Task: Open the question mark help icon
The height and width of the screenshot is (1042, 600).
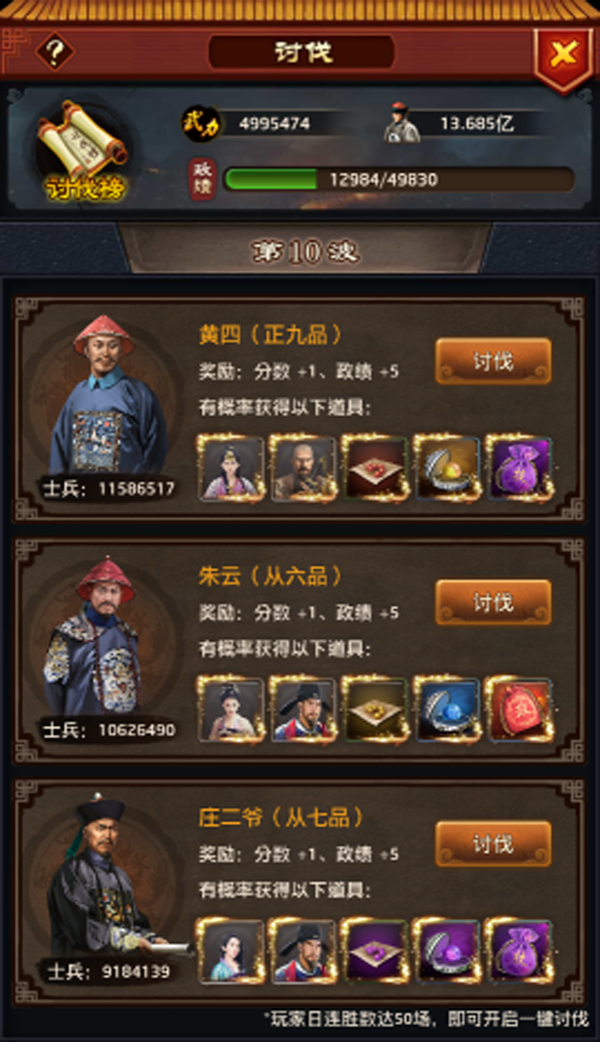Action: pos(54,51)
